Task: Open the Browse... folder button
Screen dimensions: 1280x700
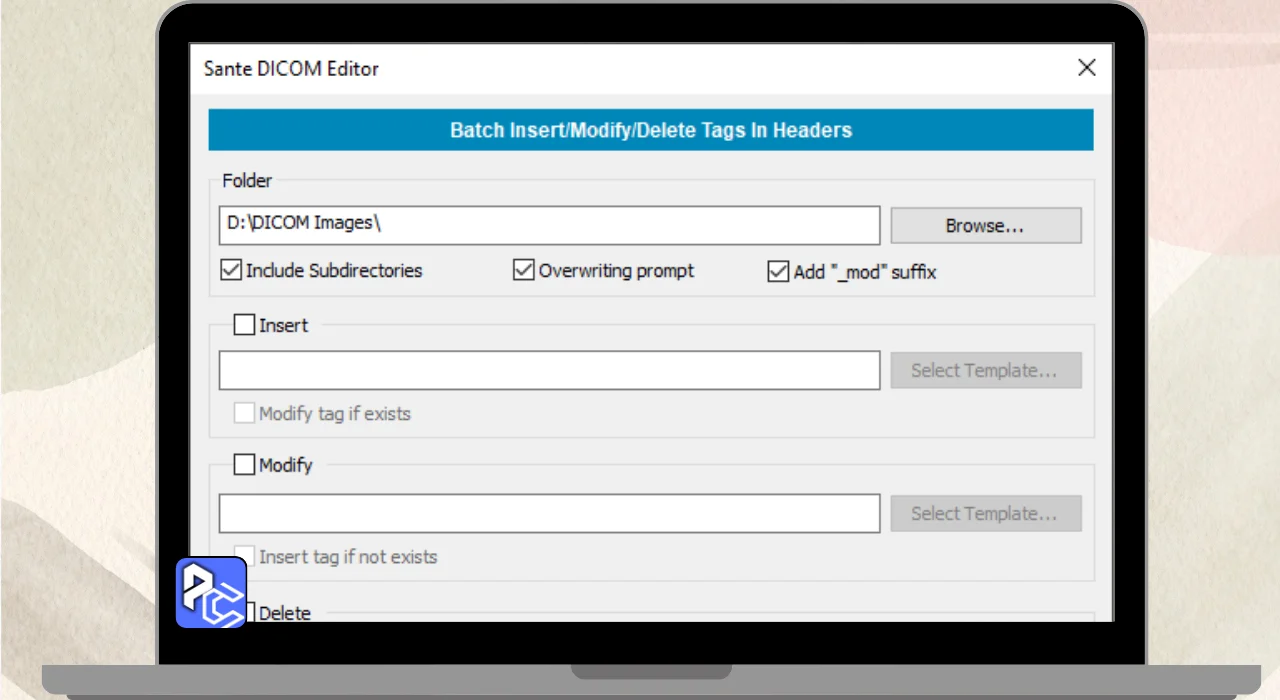Action: click(x=986, y=225)
